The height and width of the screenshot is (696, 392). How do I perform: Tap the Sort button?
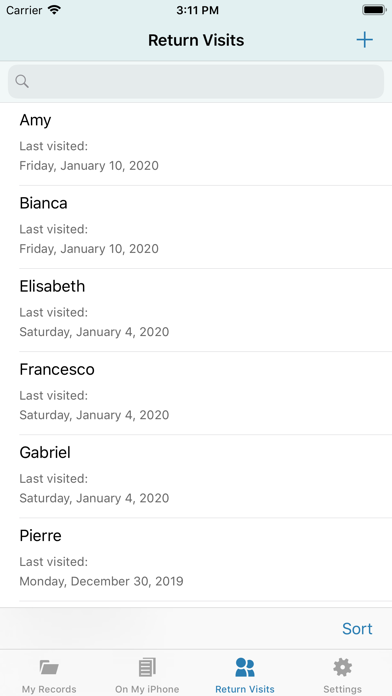[x=357, y=629]
